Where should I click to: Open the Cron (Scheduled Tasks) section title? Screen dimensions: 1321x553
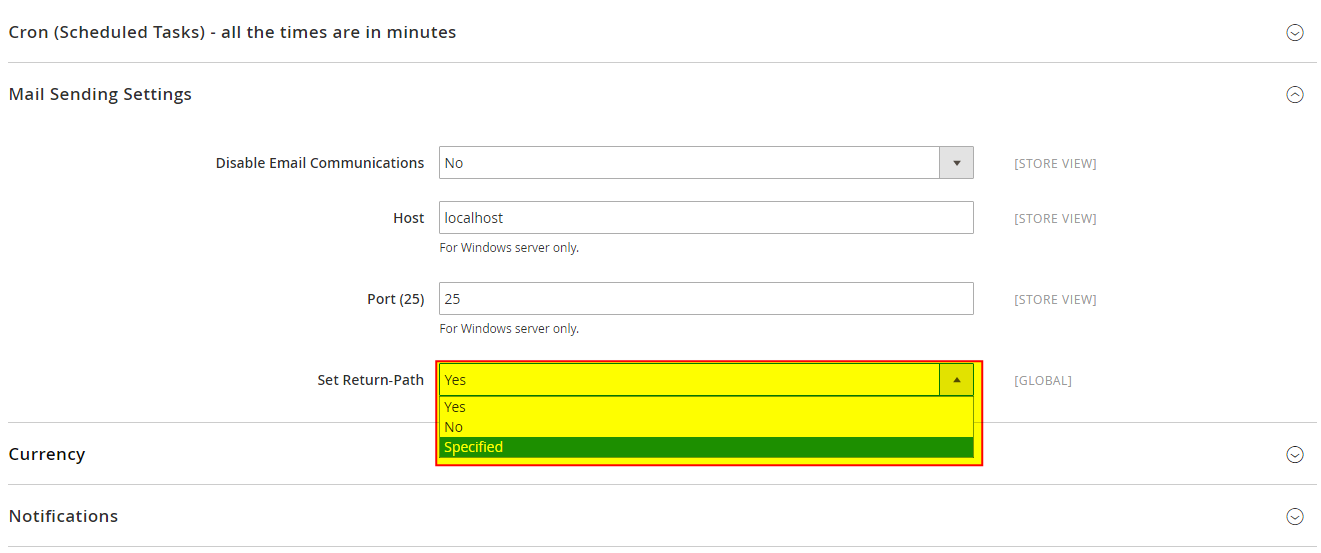click(x=232, y=32)
